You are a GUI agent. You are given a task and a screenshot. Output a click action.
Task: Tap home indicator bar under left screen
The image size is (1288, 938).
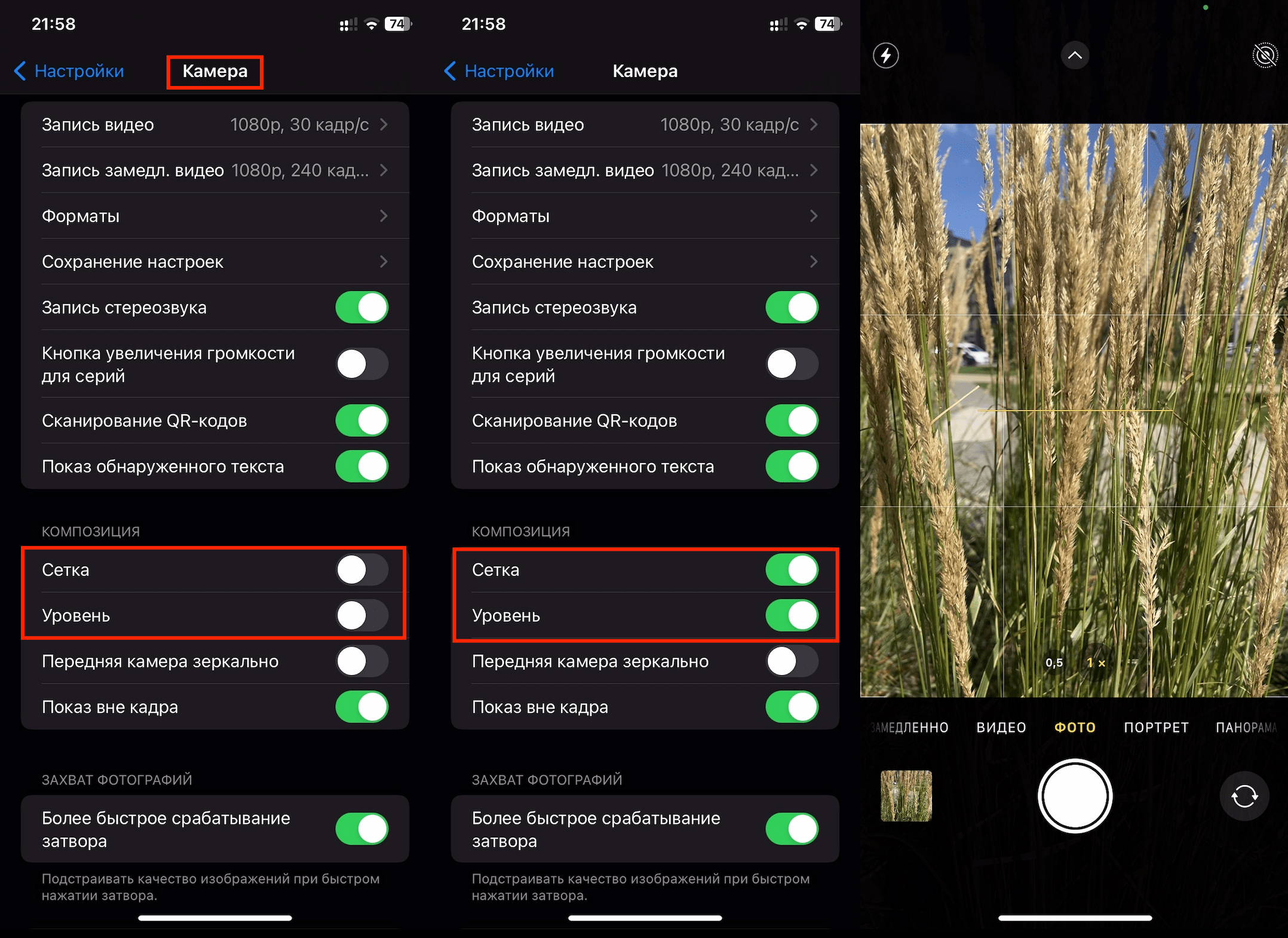tap(215, 918)
